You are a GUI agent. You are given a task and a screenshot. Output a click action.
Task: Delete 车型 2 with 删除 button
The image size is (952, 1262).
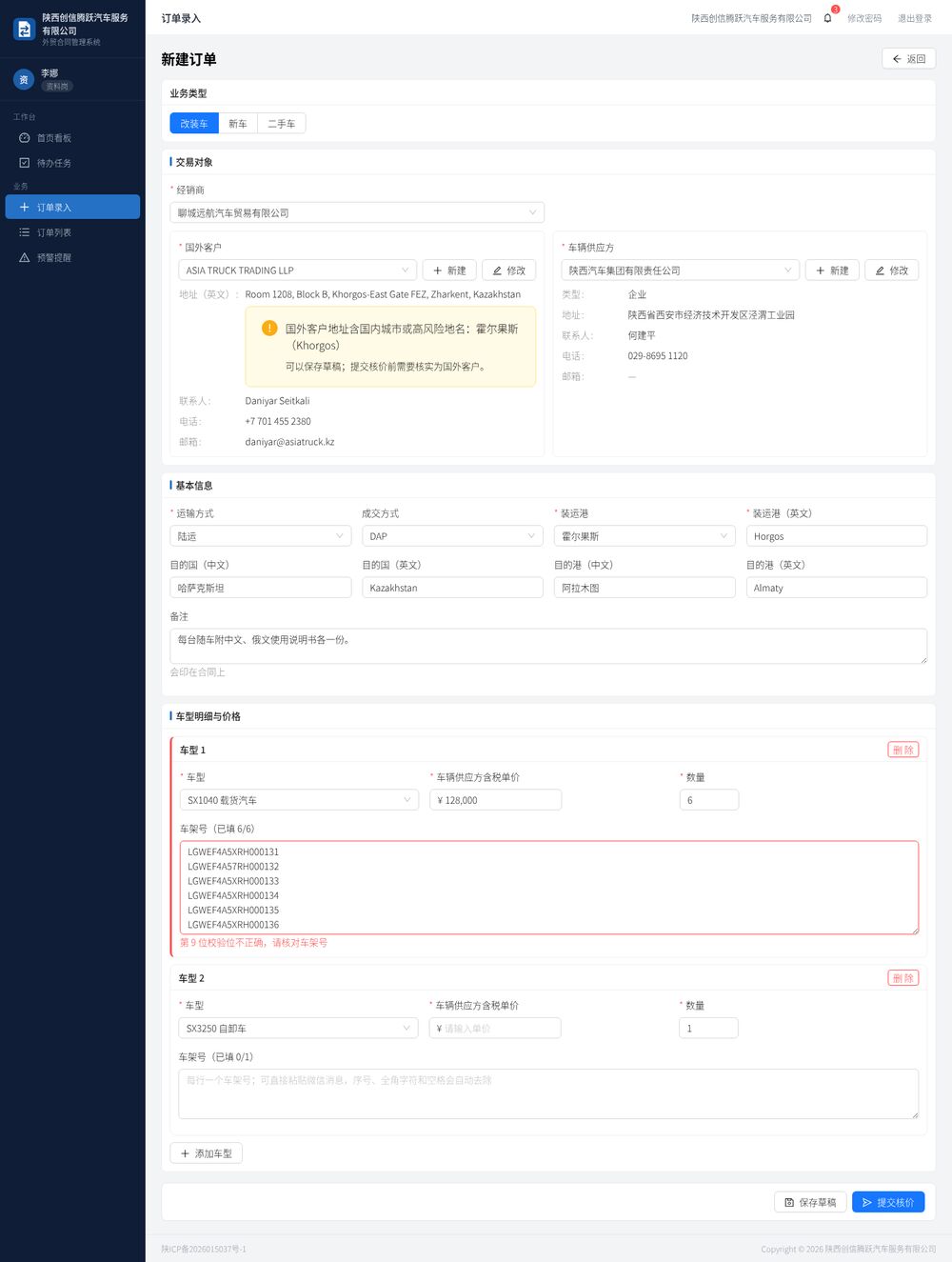click(x=903, y=978)
